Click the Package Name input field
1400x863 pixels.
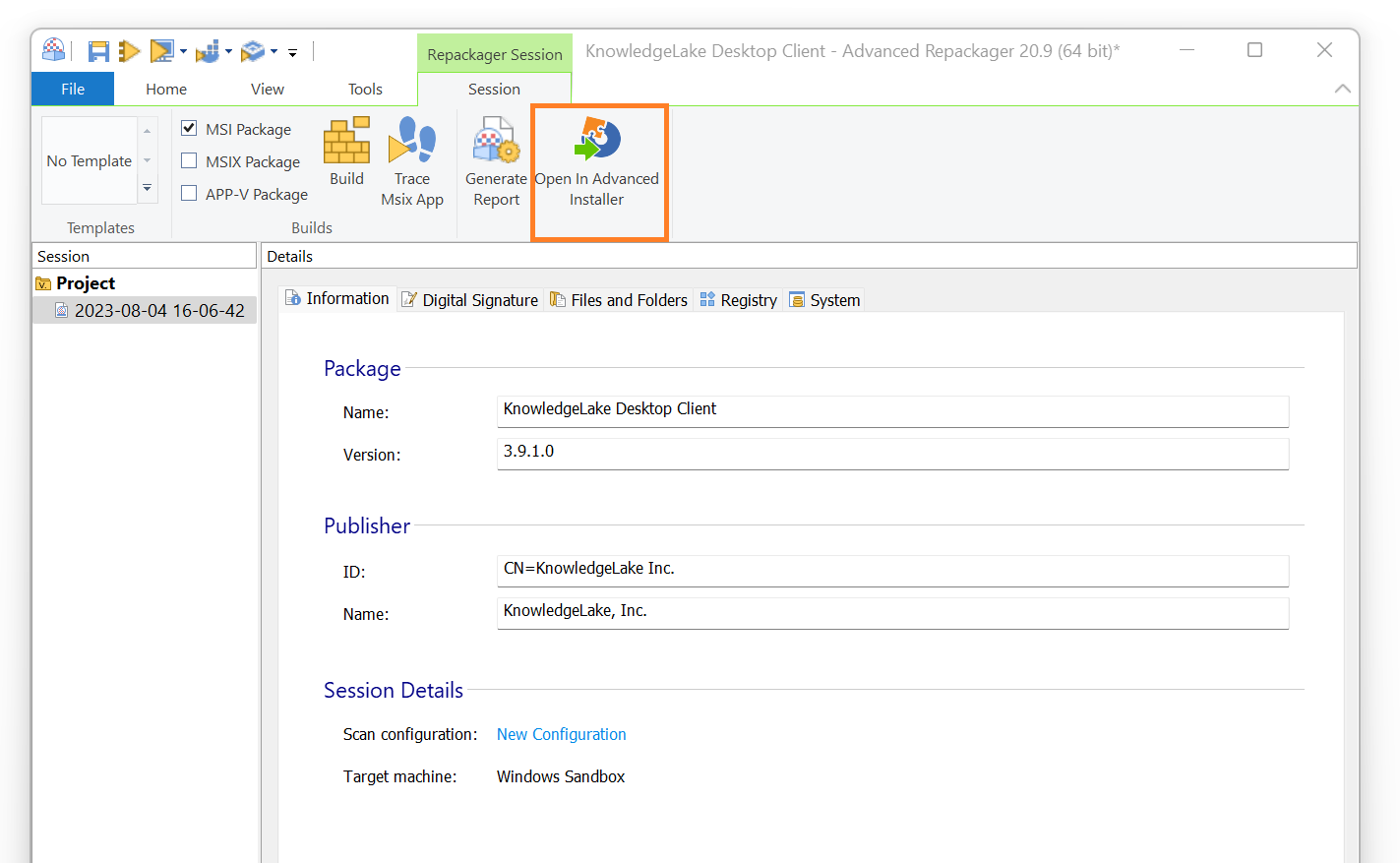point(892,410)
